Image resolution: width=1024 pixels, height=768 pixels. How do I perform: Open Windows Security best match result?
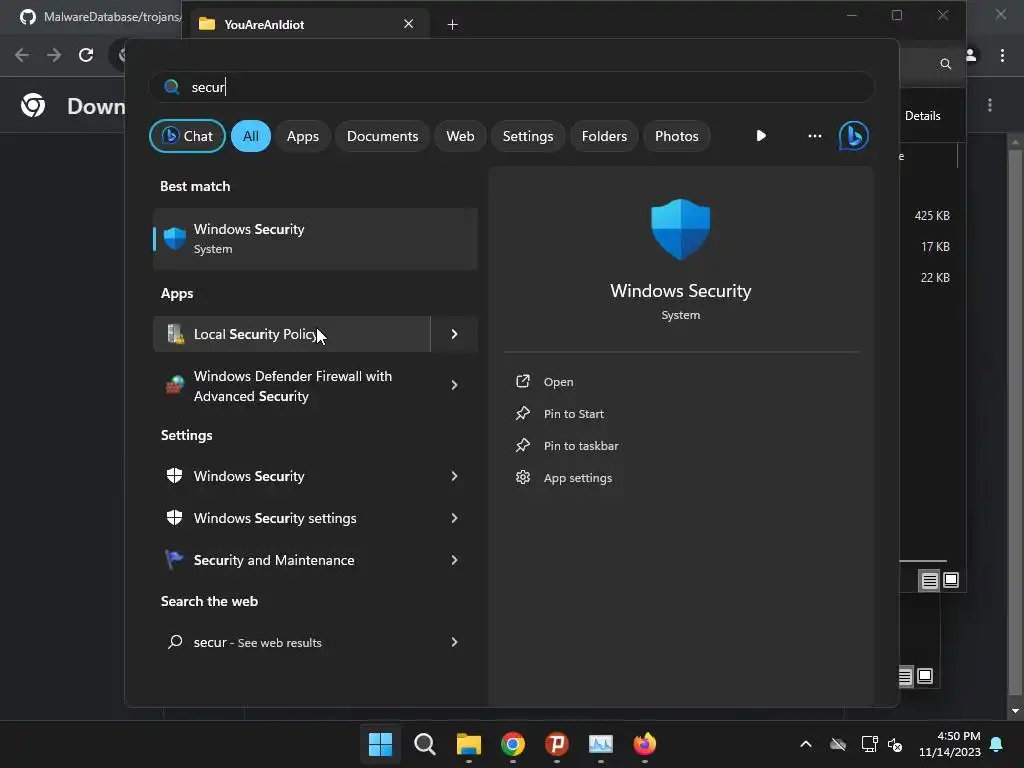tap(315, 239)
